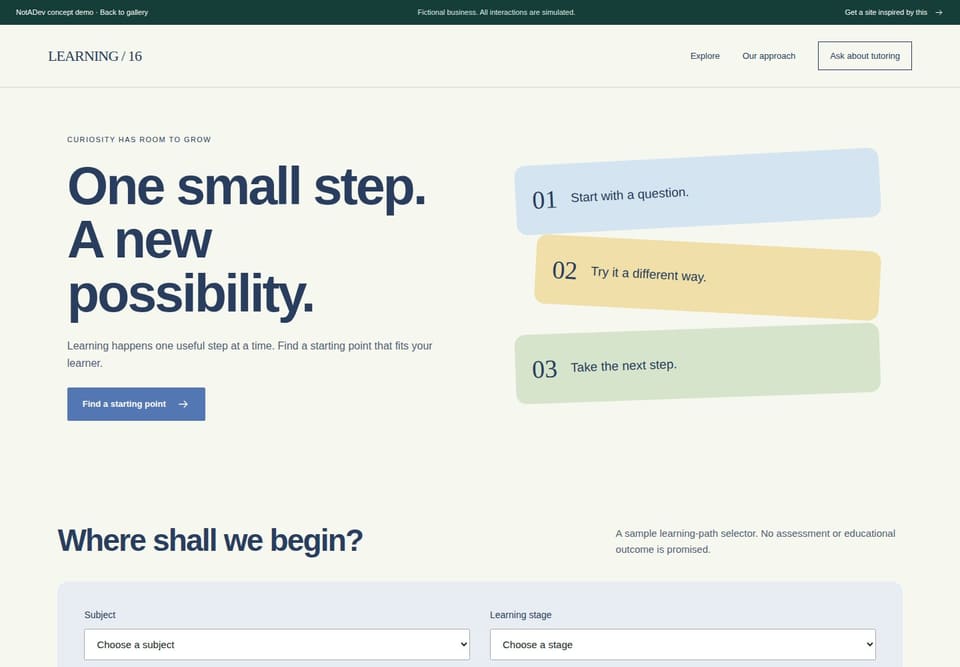Select the '02 Try it a different way' card

[707, 277]
